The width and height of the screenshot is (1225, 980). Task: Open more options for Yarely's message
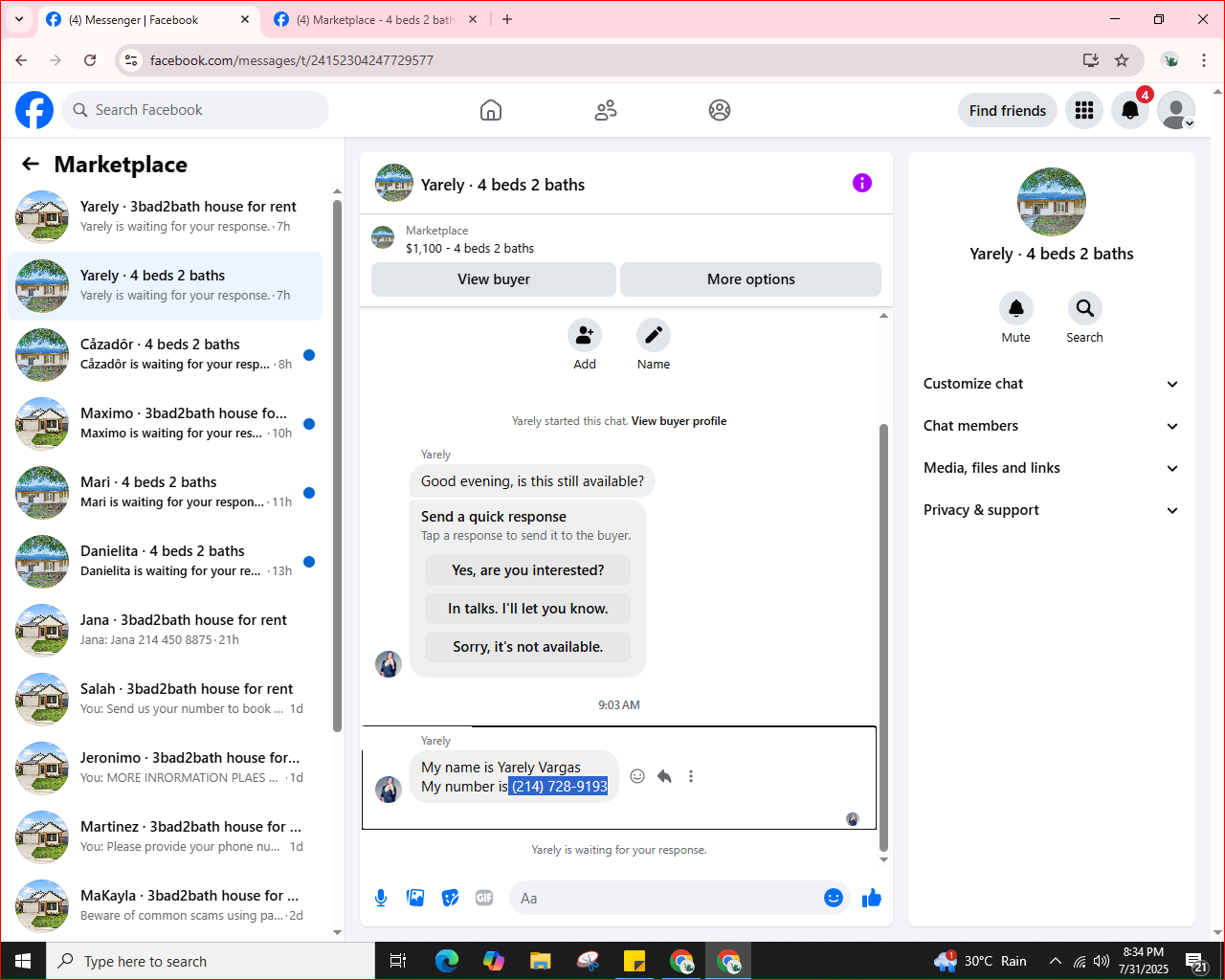coord(691,776)
